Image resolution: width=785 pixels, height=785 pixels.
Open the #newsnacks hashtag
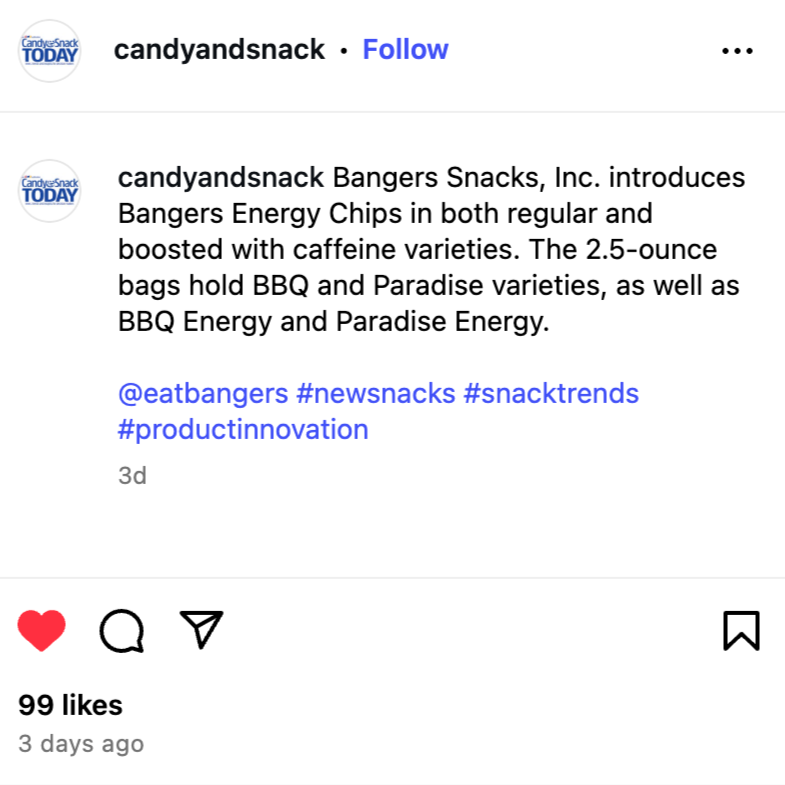[376, 394]
